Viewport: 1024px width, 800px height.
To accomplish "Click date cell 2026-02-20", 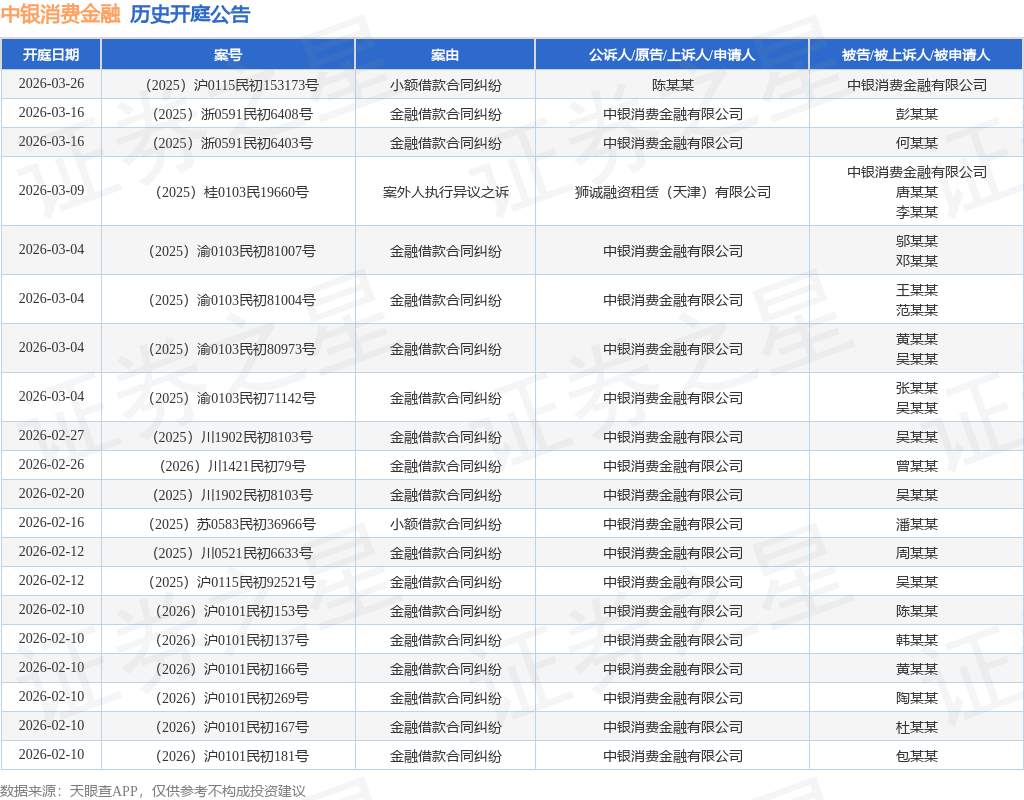I will [51, 494].
